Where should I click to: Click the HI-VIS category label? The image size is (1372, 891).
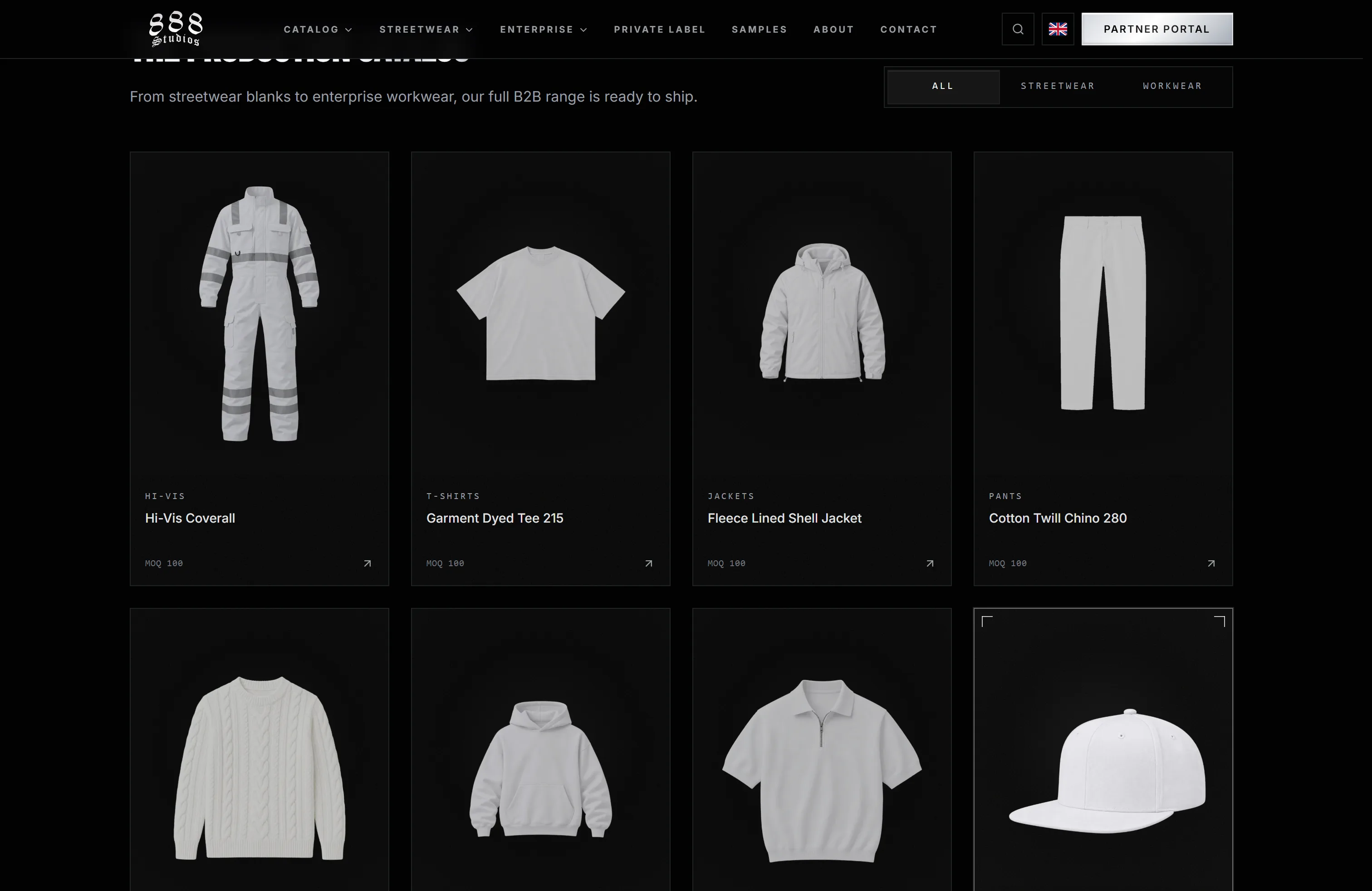165,496
